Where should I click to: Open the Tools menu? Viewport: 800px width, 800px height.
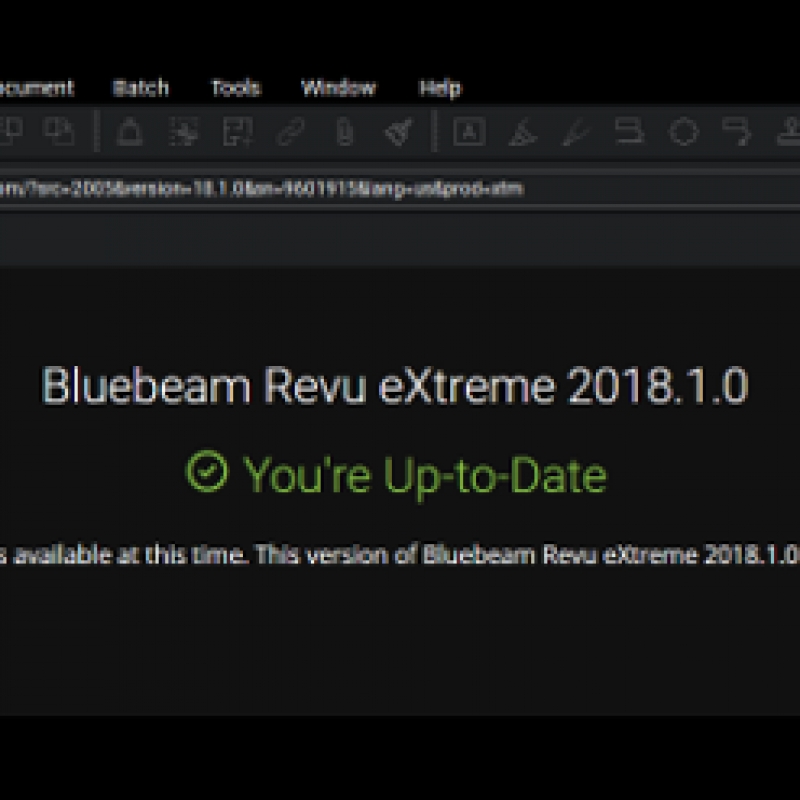[x=236, y=88]
